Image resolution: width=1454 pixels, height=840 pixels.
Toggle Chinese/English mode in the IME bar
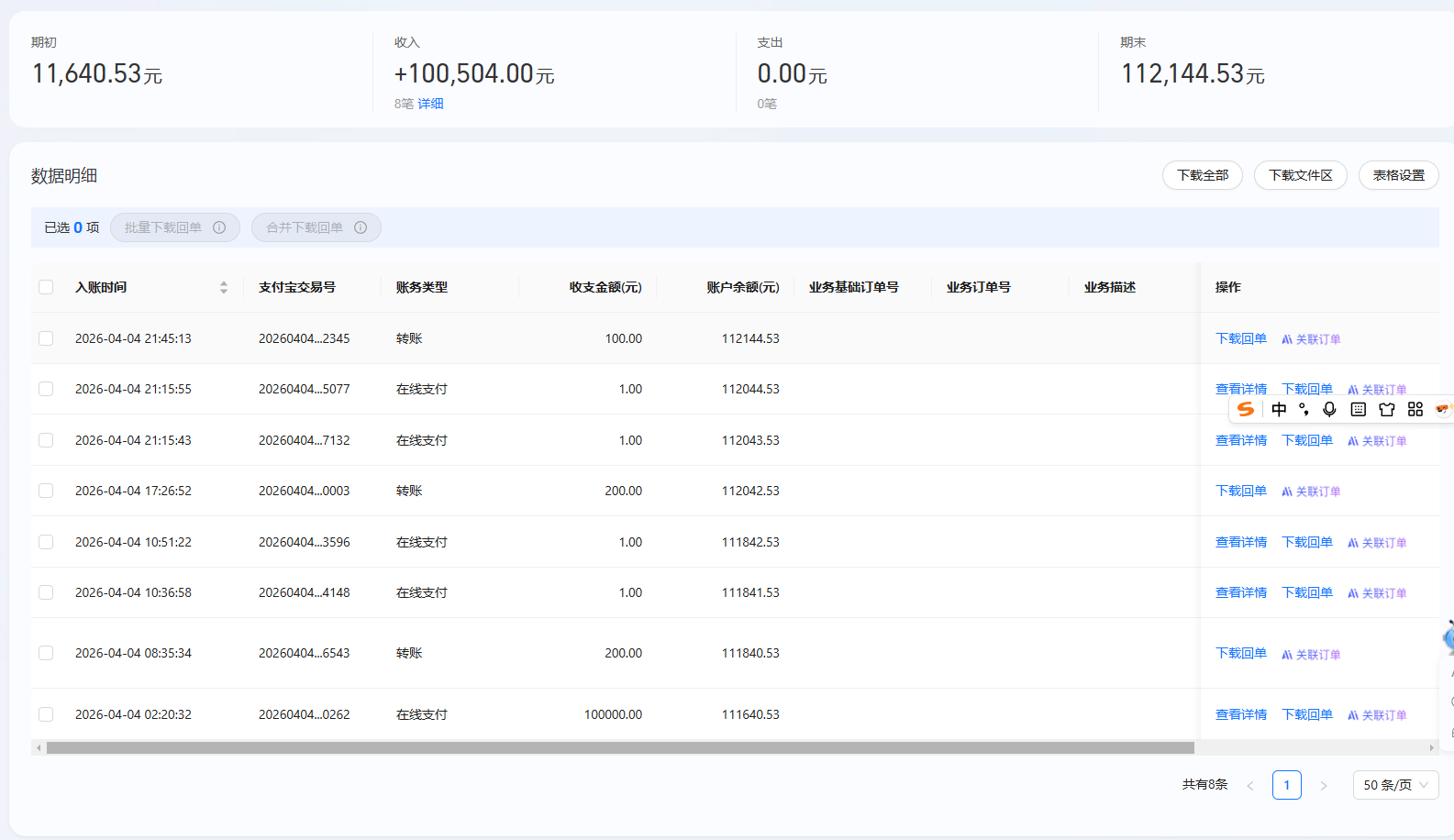1279,409
